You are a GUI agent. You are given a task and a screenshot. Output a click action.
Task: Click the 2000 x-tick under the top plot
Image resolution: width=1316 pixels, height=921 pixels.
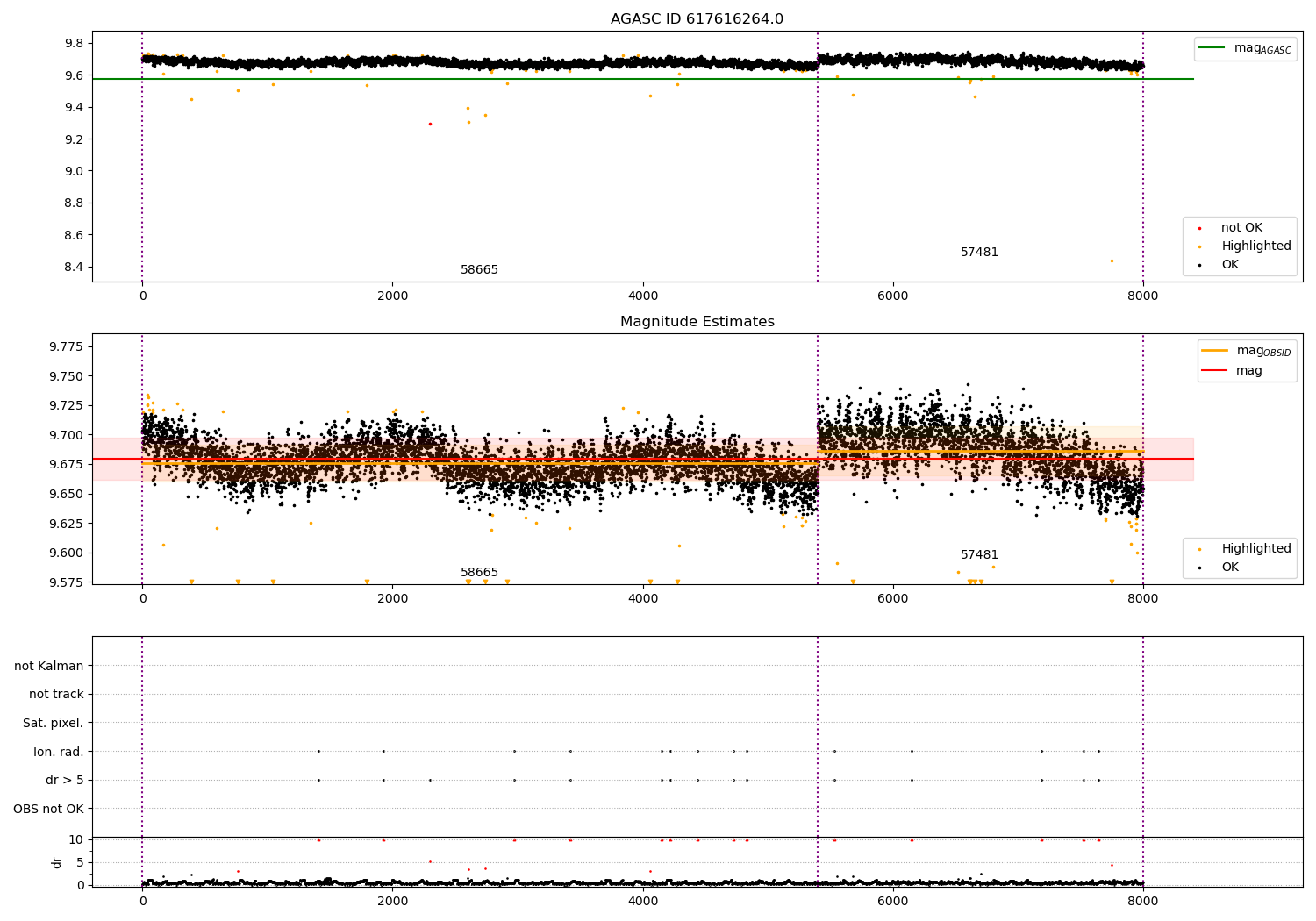[392, 296]
